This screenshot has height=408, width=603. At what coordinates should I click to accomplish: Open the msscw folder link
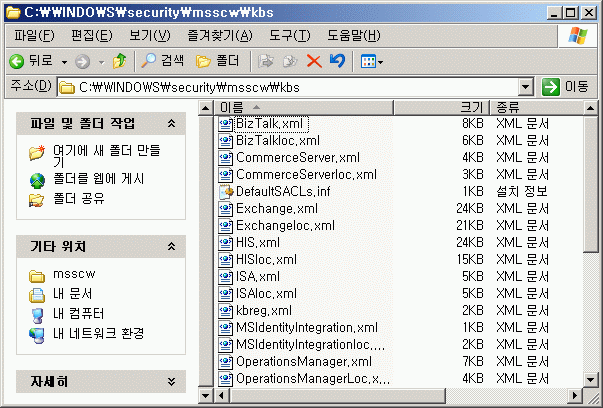pos(74,274)
